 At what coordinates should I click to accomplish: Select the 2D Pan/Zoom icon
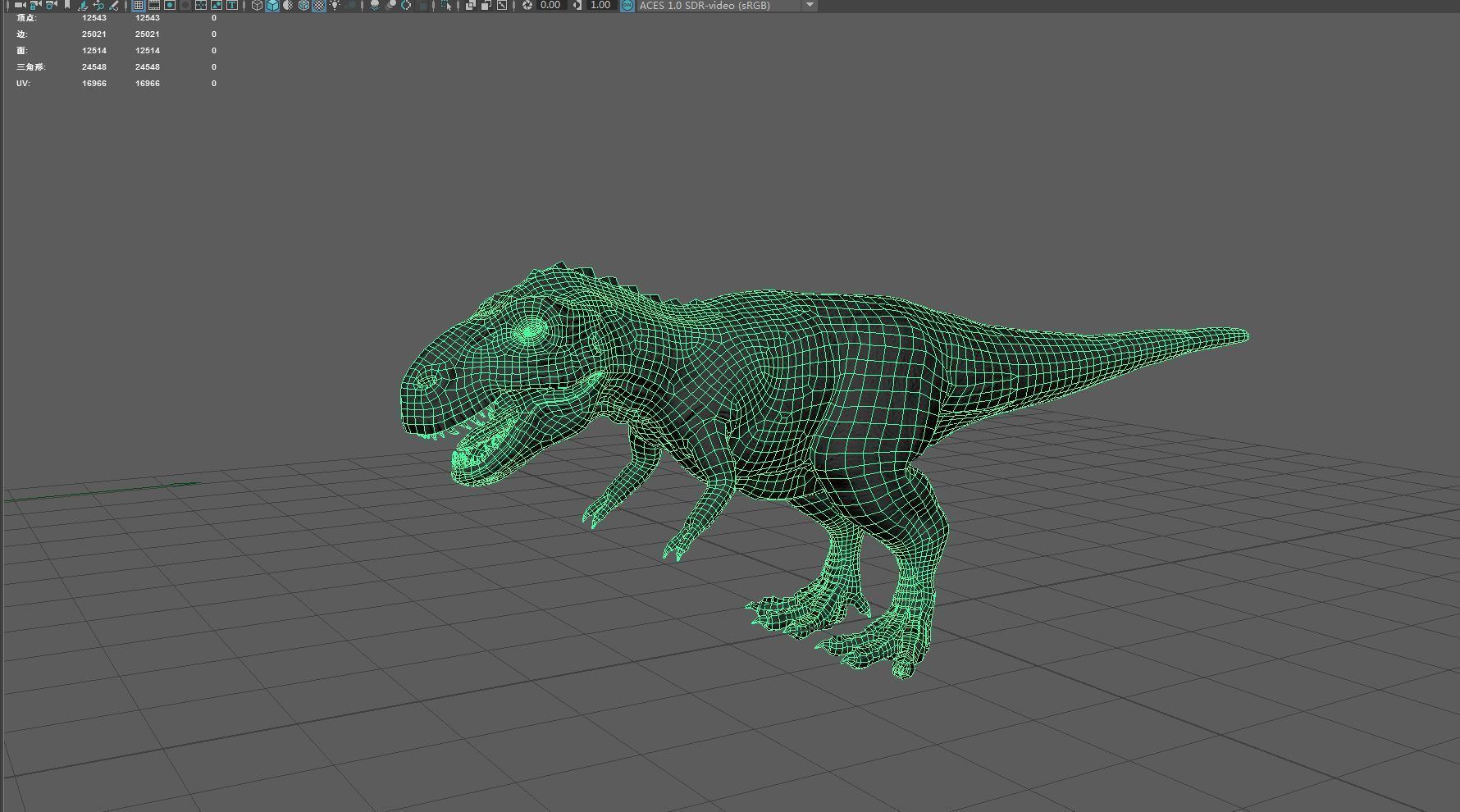click(x=98, y=5)
